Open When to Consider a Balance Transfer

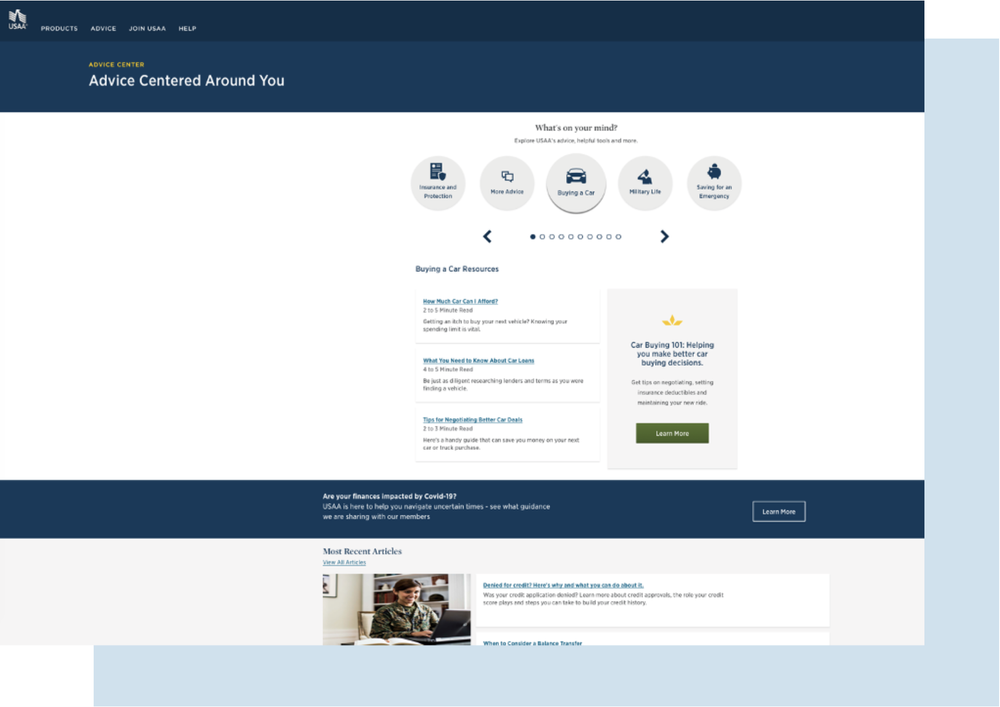pos(533,643)
